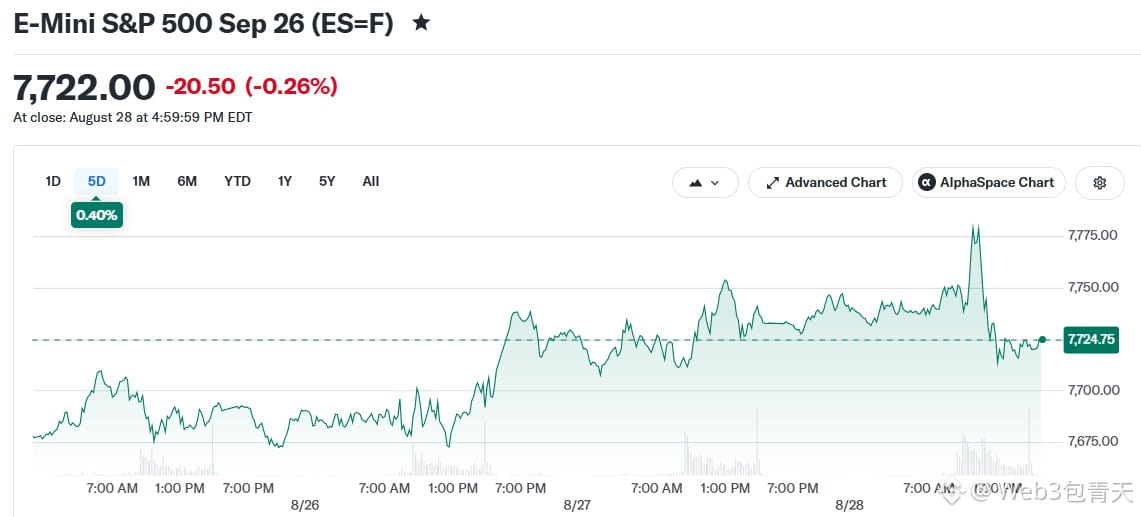Click the 7,722.00 headline price

click(84, 87)
